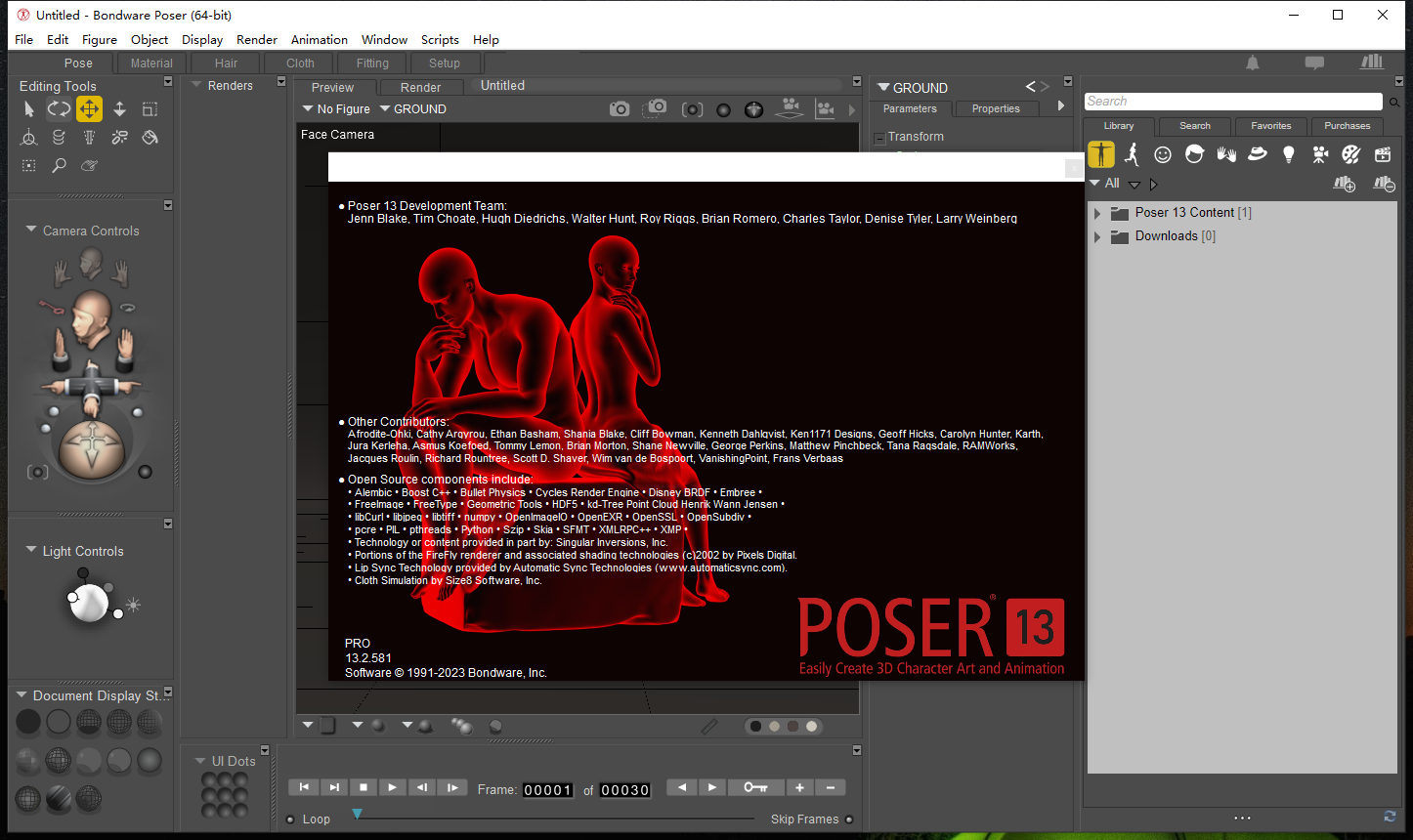The image size is (1413, 840).
Task: Collapse the Camera Controls panel
Action: 31,231
